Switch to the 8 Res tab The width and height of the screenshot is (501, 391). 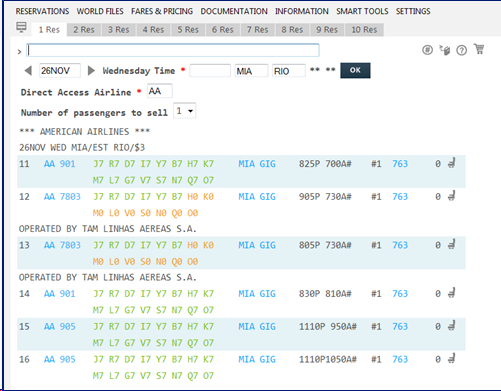[x=292, y=30]
